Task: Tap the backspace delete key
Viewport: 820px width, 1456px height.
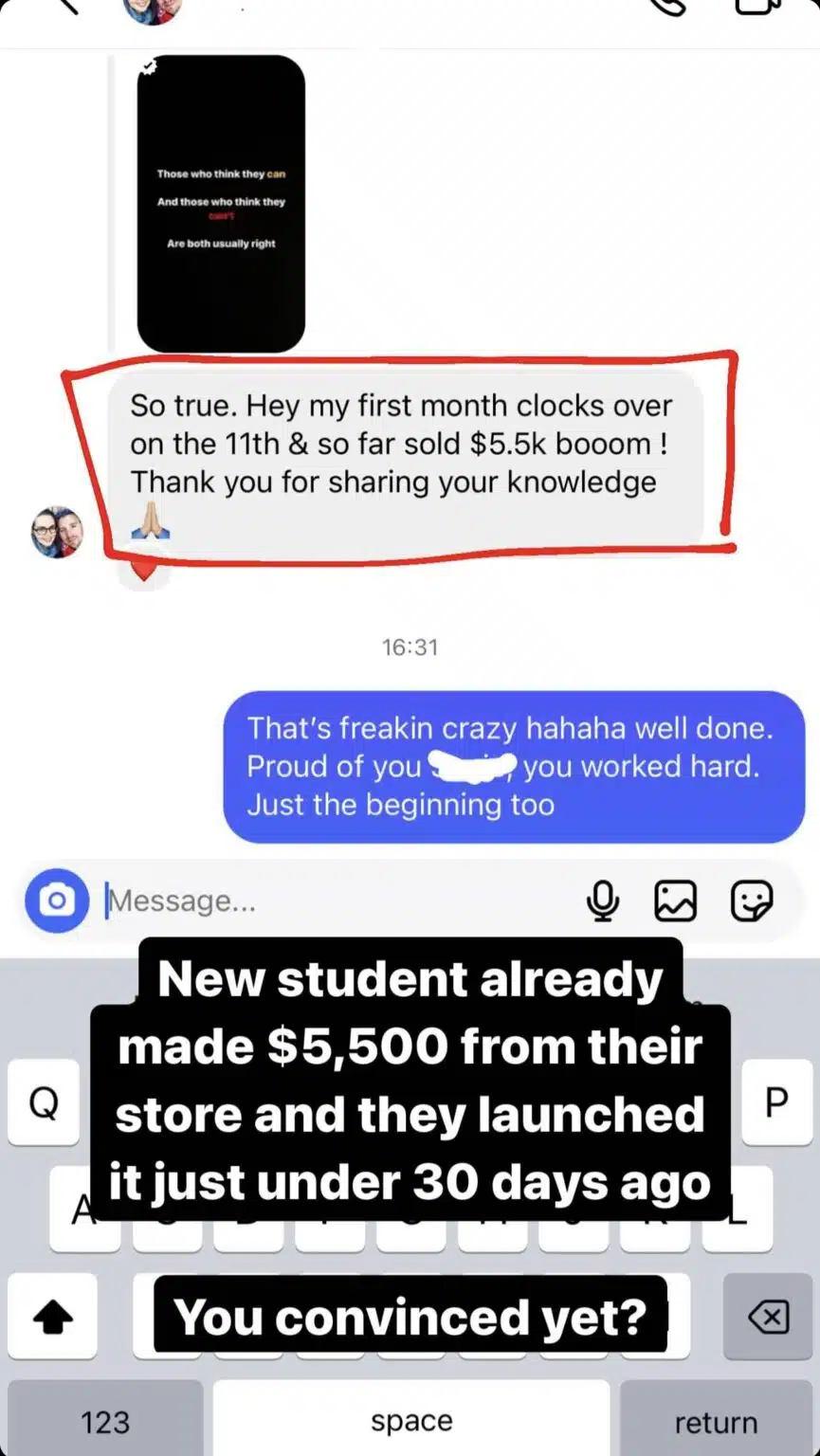Action: [767, 1317]
